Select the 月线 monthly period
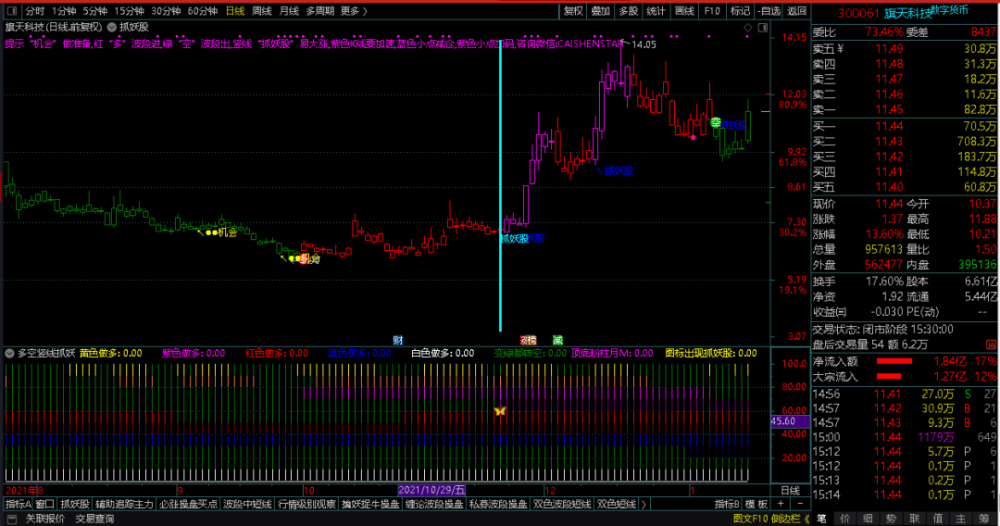This screenshot has width=1000, height=526. (289, 11)
